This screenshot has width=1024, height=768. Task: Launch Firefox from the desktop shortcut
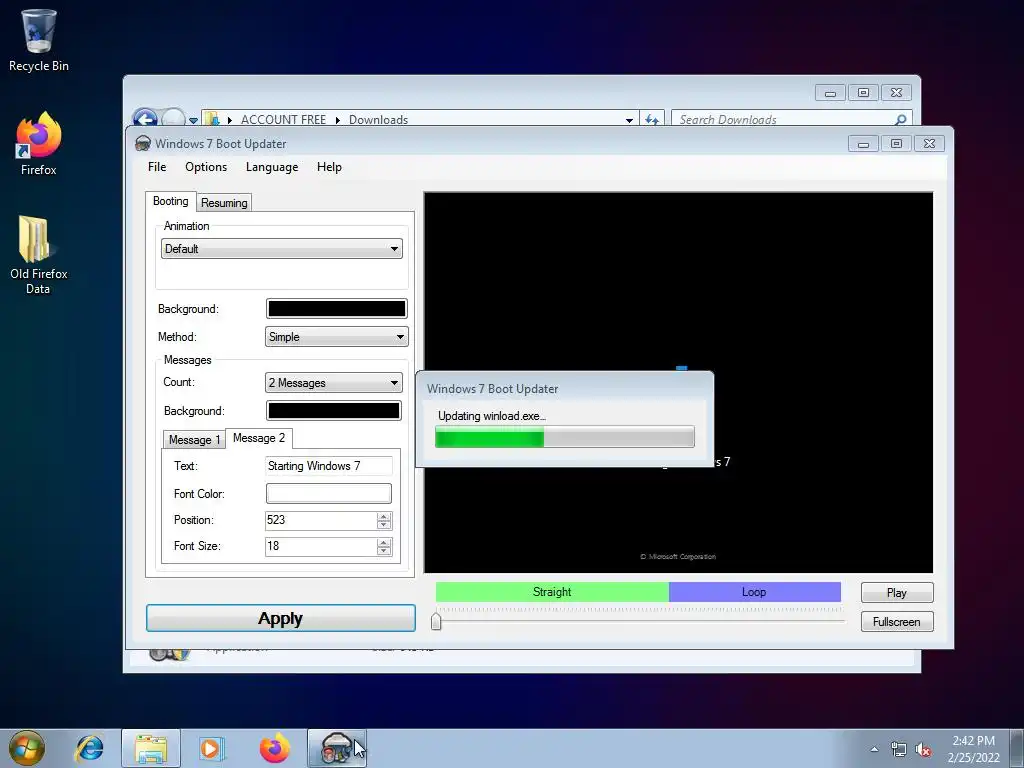click(39, 144)
